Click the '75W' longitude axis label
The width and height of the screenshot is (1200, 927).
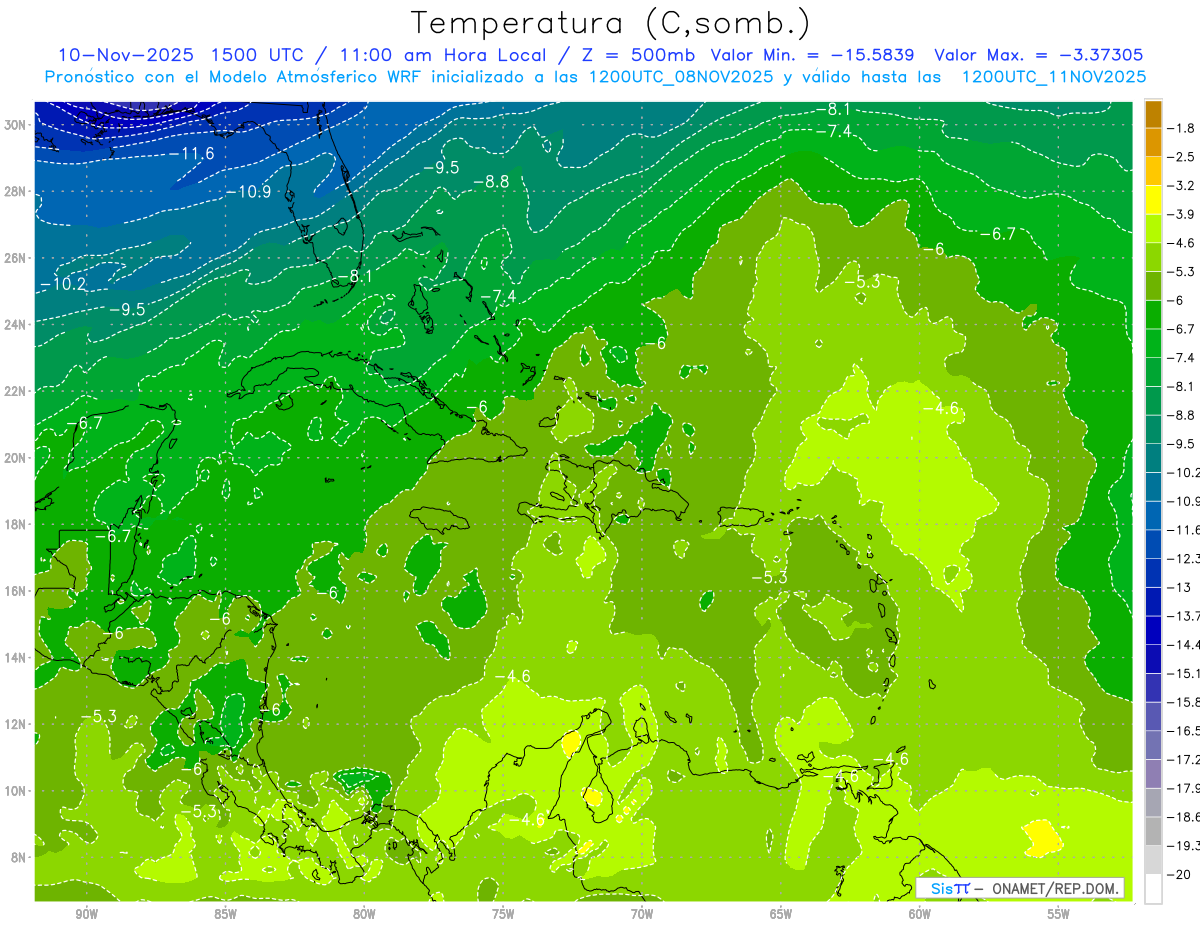point(503,914)
